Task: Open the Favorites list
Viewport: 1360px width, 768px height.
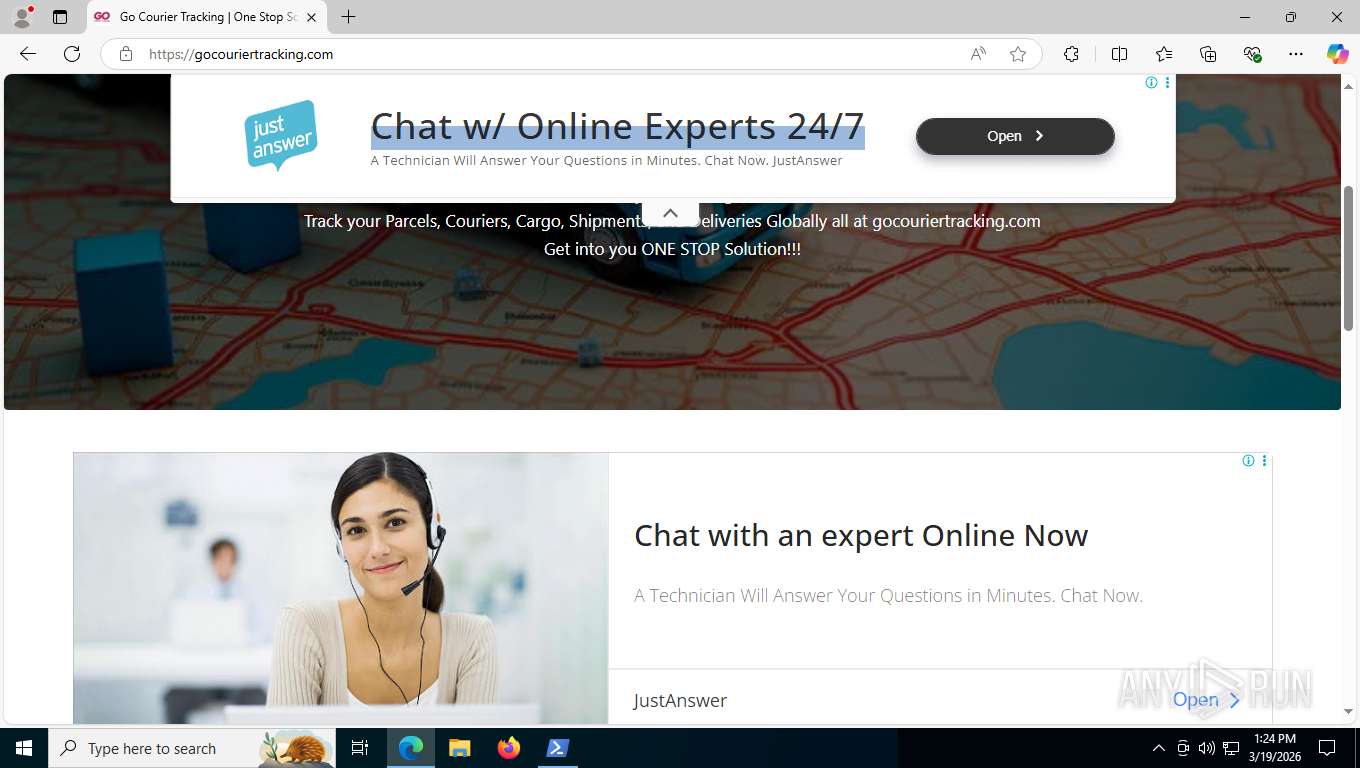Action: point(1164,54)
